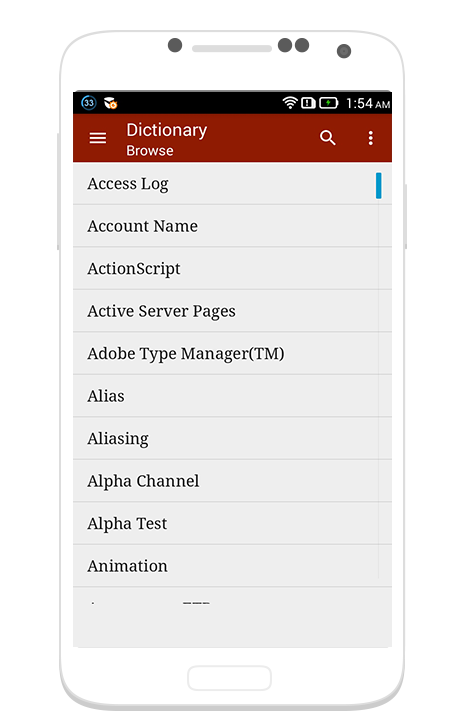The image size is (472, 724).
Task: Choose the ActionScript entry
Action: click(x=232, y=268)
